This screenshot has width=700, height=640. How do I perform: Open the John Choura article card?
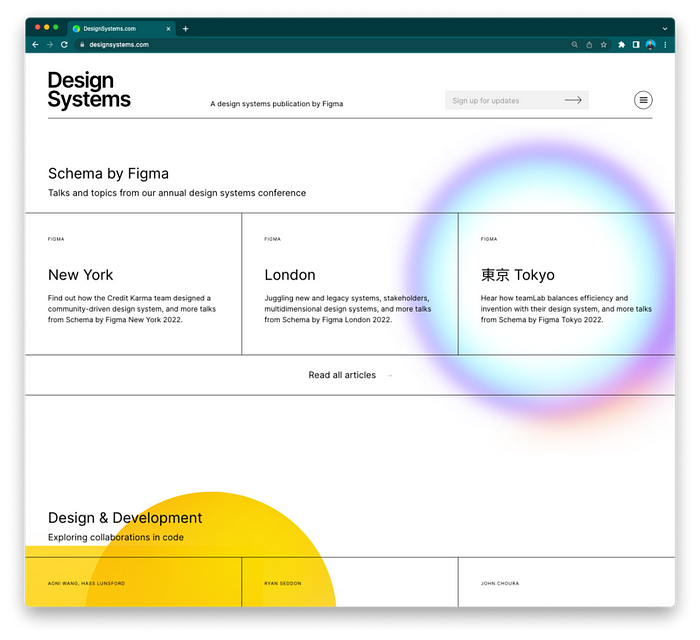click(567, 582)
